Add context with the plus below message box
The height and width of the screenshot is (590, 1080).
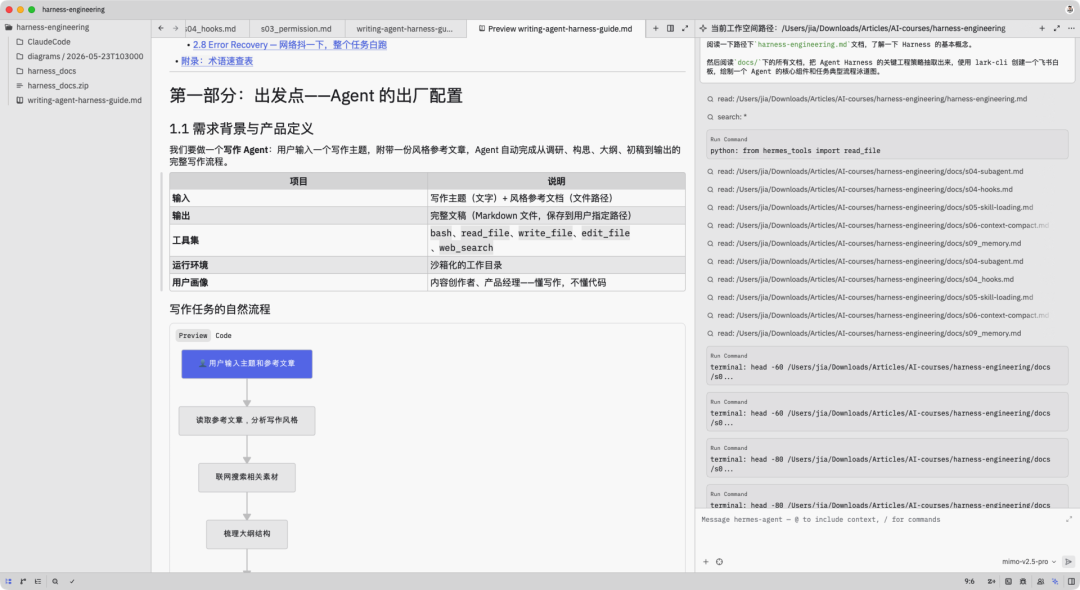click(705, 562)
